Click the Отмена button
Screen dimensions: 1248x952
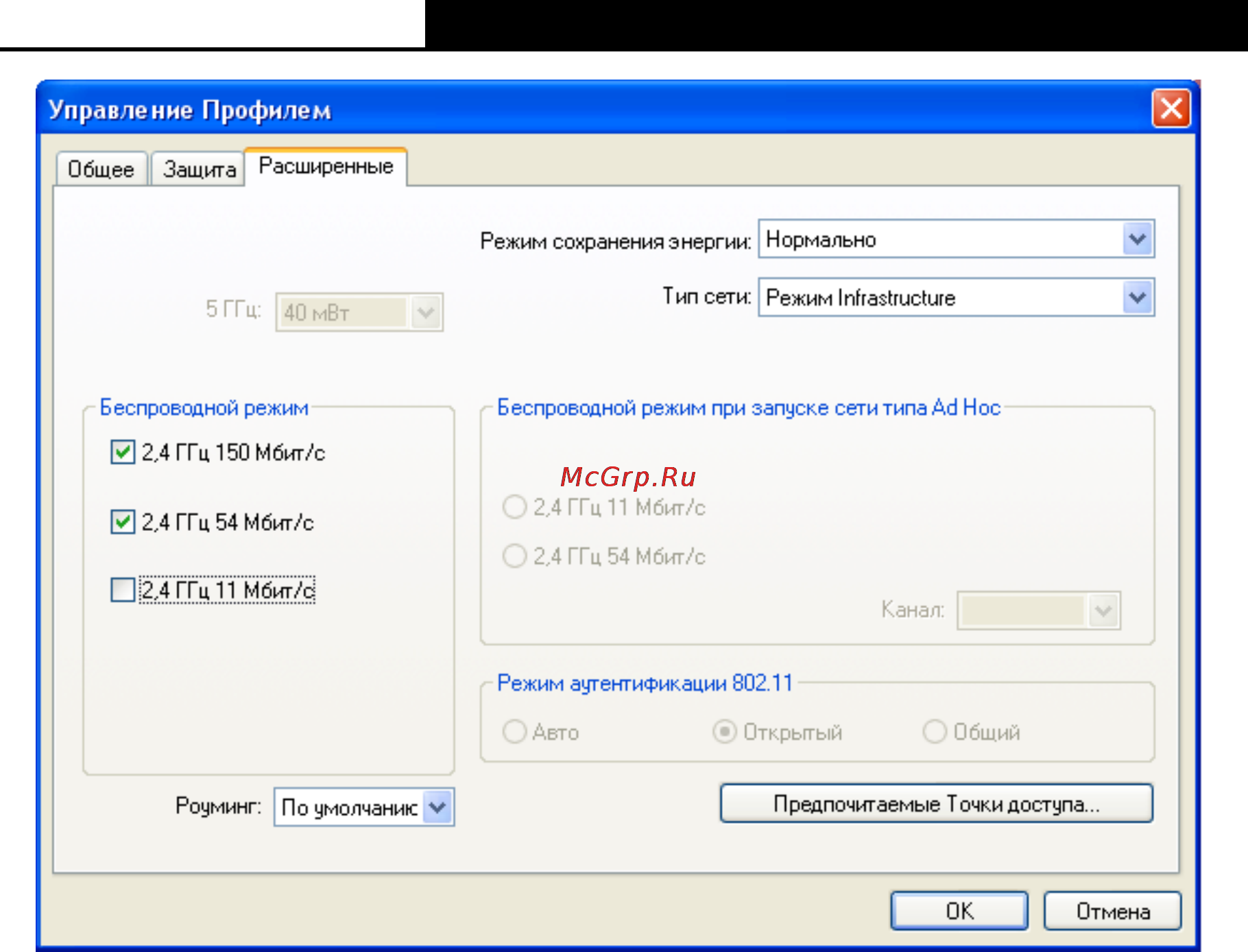[1112, 911]
